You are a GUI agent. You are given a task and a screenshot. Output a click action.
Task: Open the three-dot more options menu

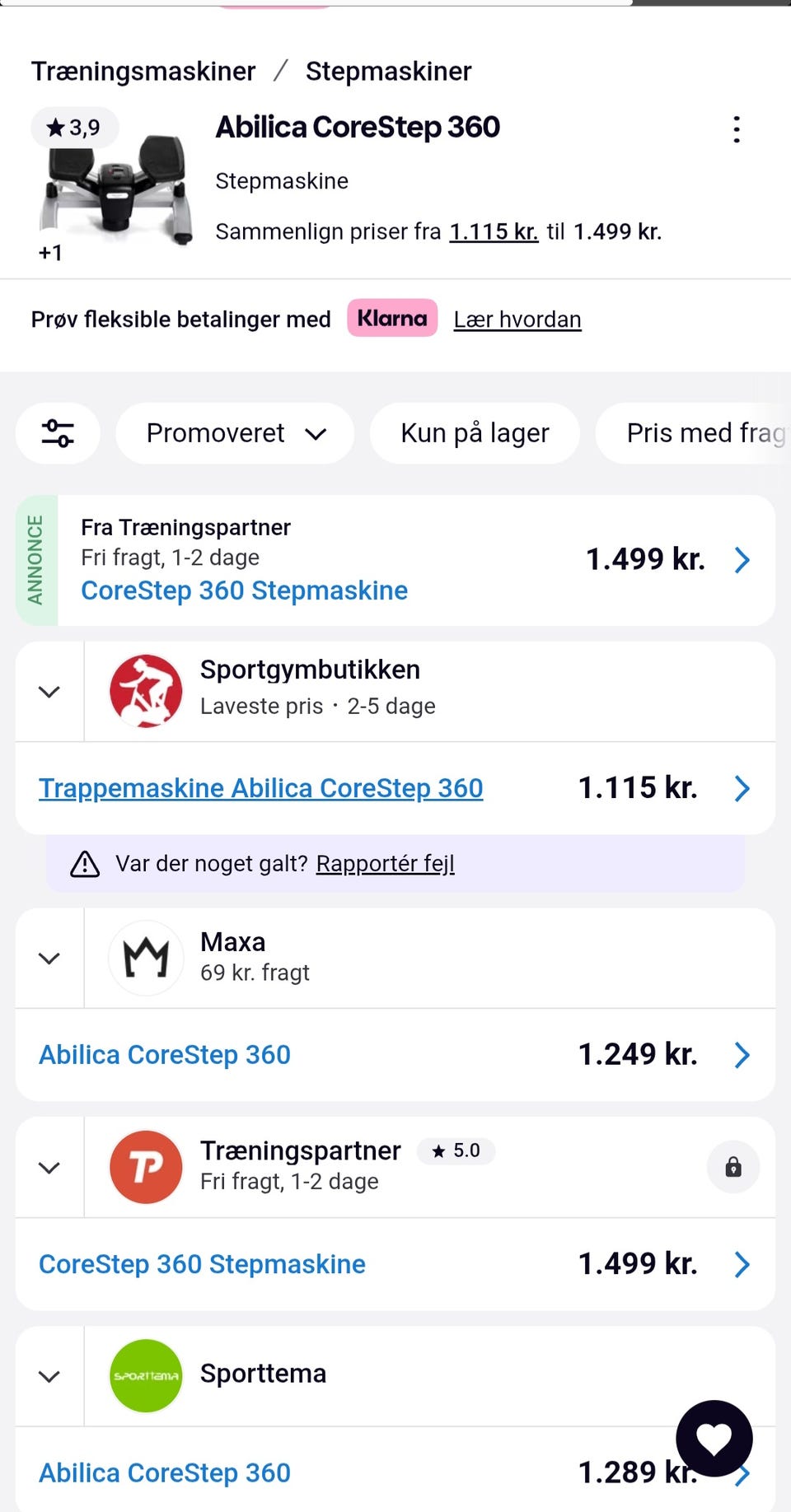(x=737, y=129)
